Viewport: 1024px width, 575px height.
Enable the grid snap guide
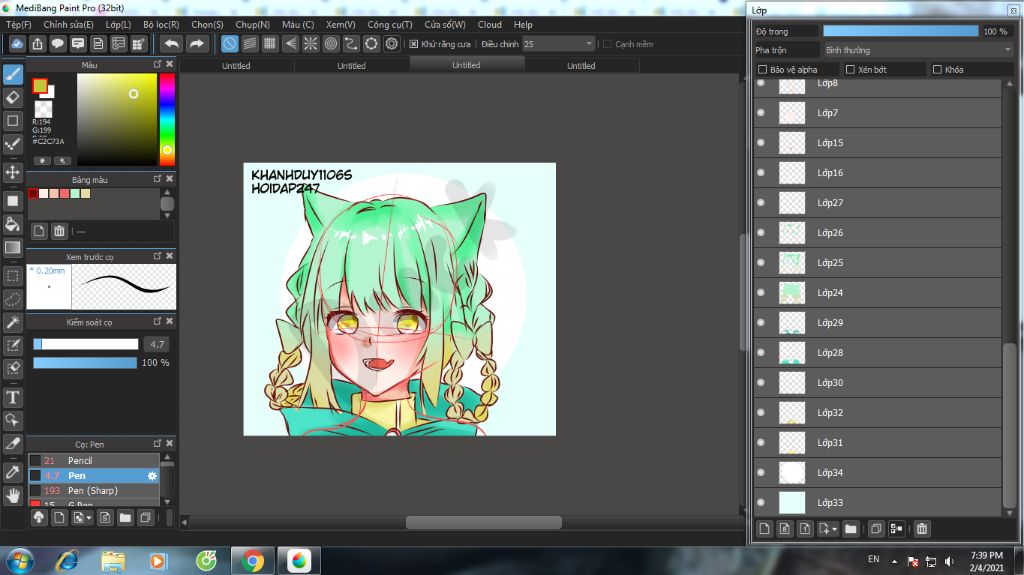(x=270, y=44)
